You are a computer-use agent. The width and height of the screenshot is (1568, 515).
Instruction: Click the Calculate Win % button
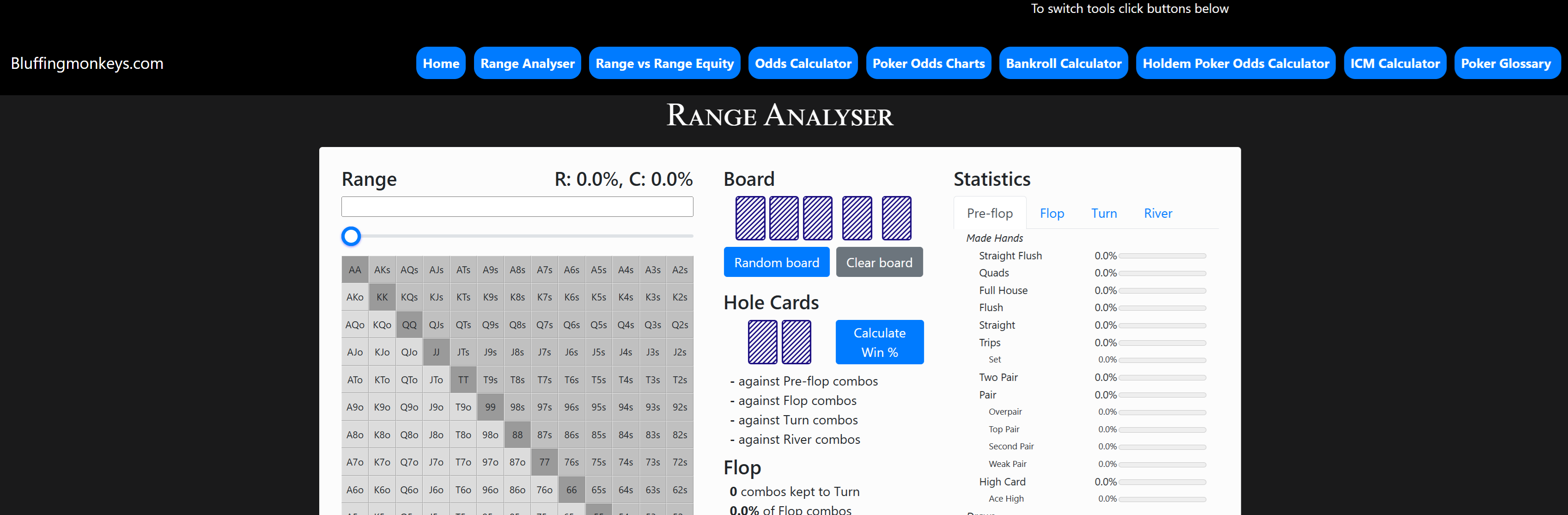[879, 342]
